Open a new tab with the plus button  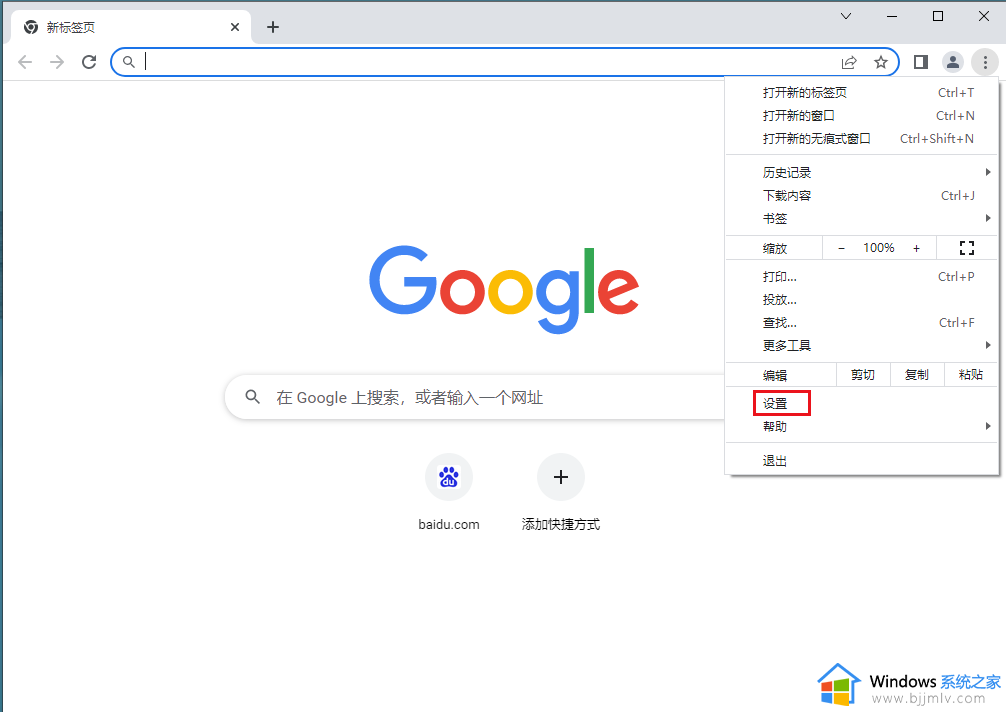click(x=273, y=27)
